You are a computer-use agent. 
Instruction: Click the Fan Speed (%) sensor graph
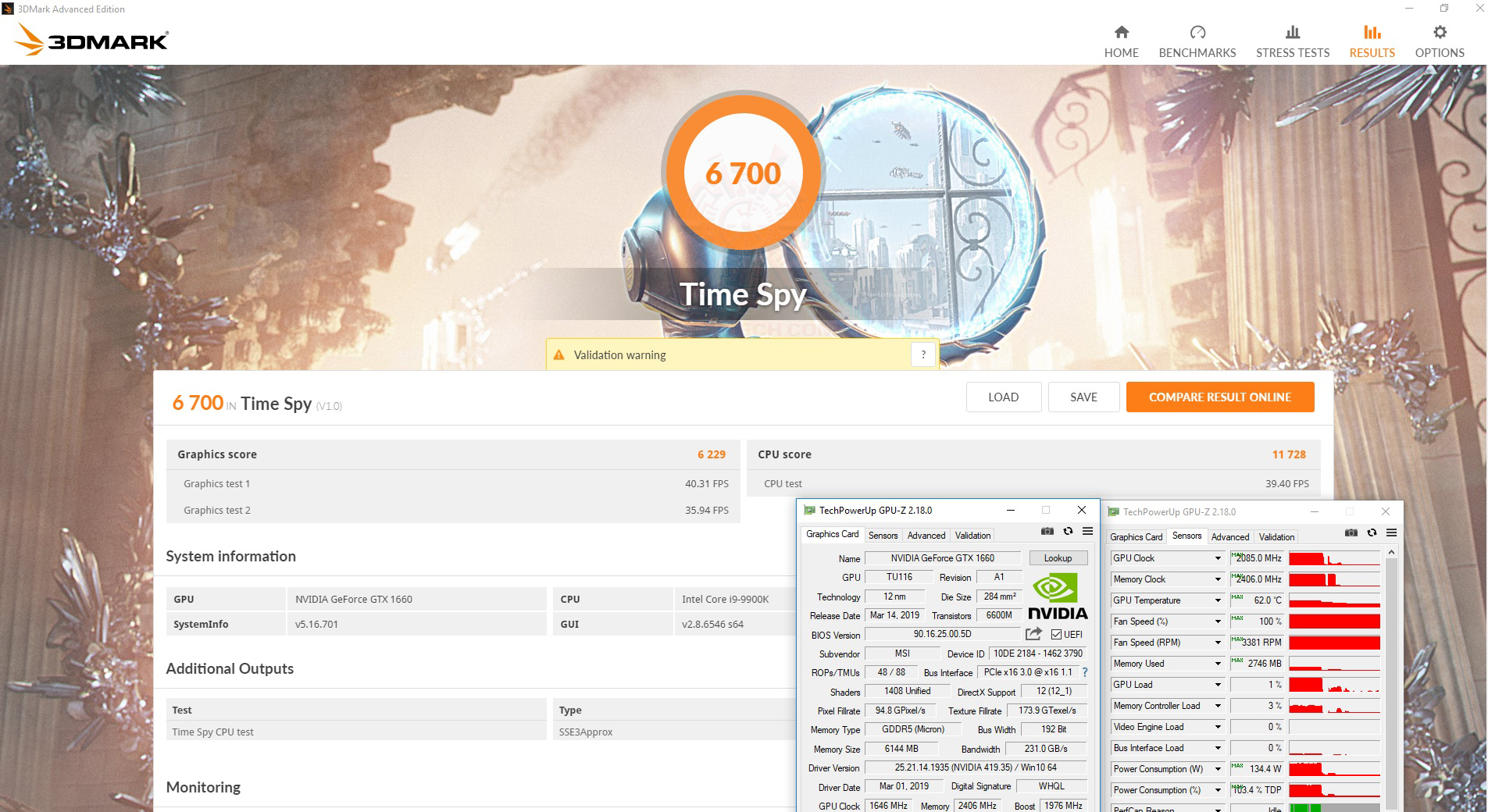pyautogui.click(x=1334, y=621)
